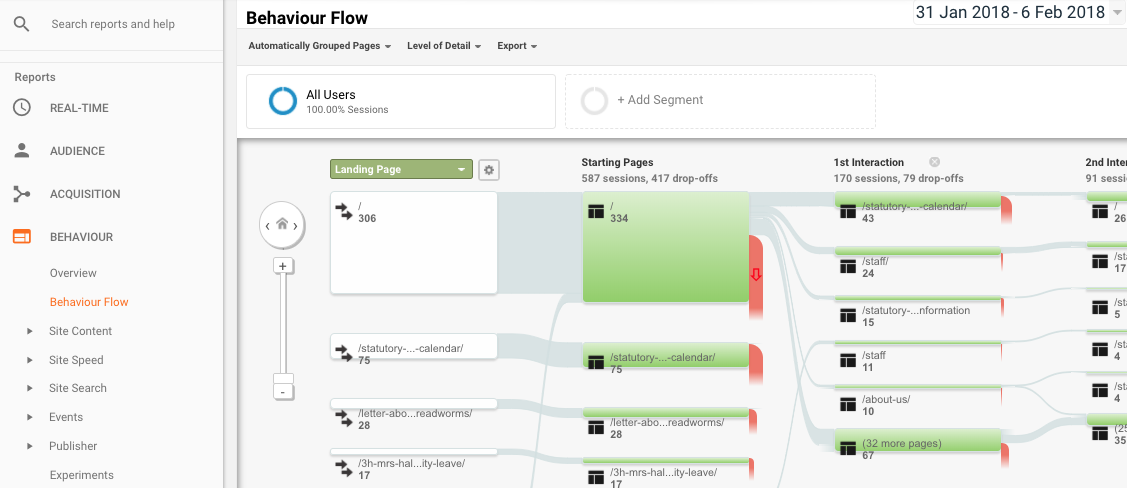
Task: Open Audience reports person icon
Action: pos(22,151)
